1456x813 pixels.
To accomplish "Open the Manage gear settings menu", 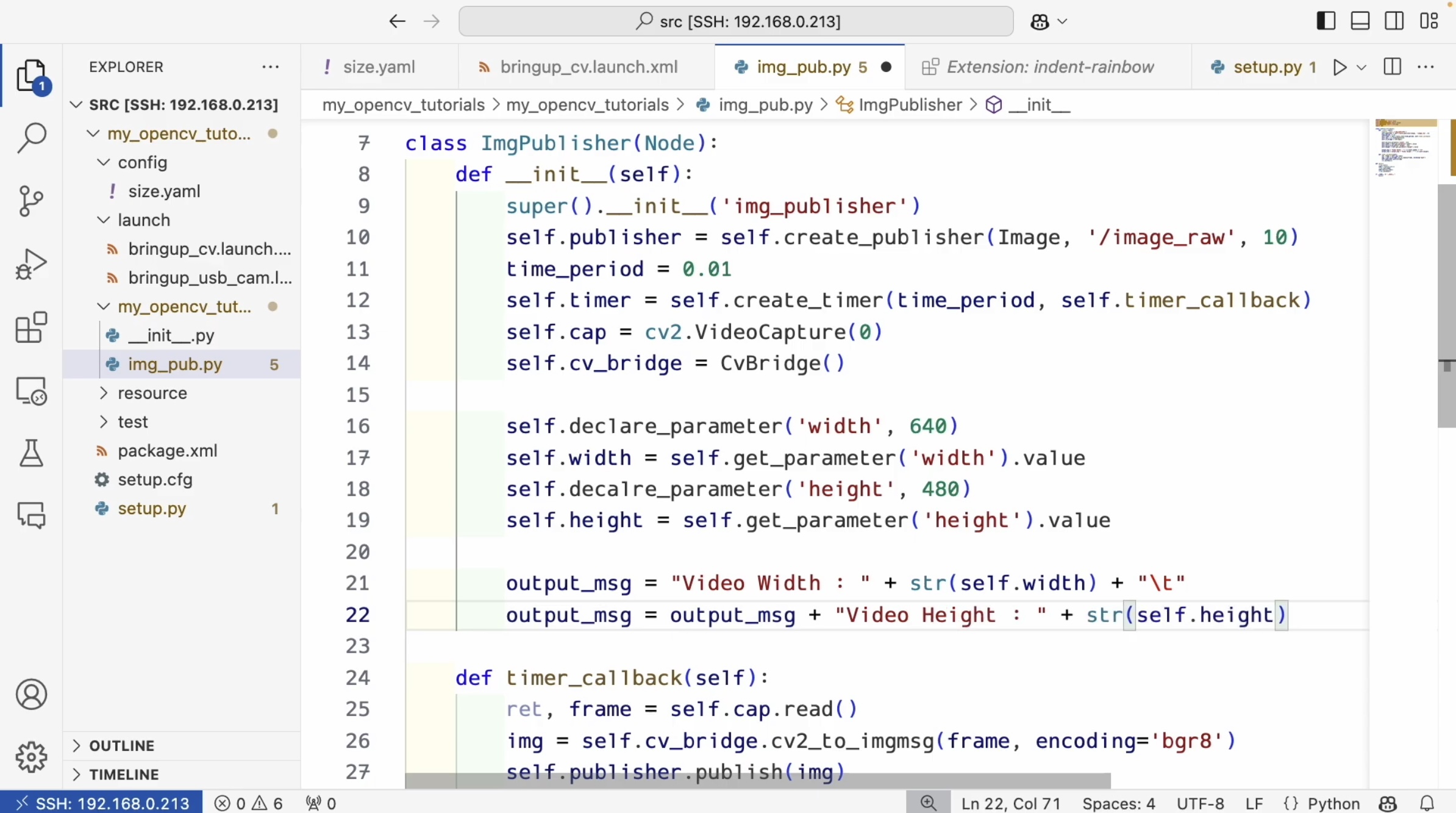I will 31,757.
